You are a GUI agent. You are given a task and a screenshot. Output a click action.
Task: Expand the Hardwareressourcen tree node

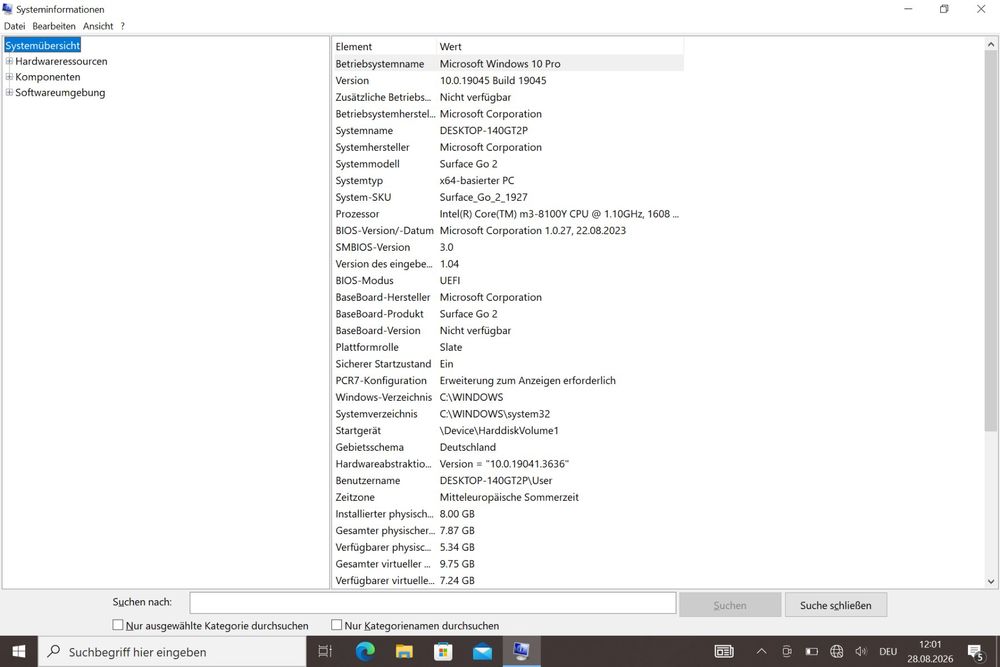click(x=9, y=61)
